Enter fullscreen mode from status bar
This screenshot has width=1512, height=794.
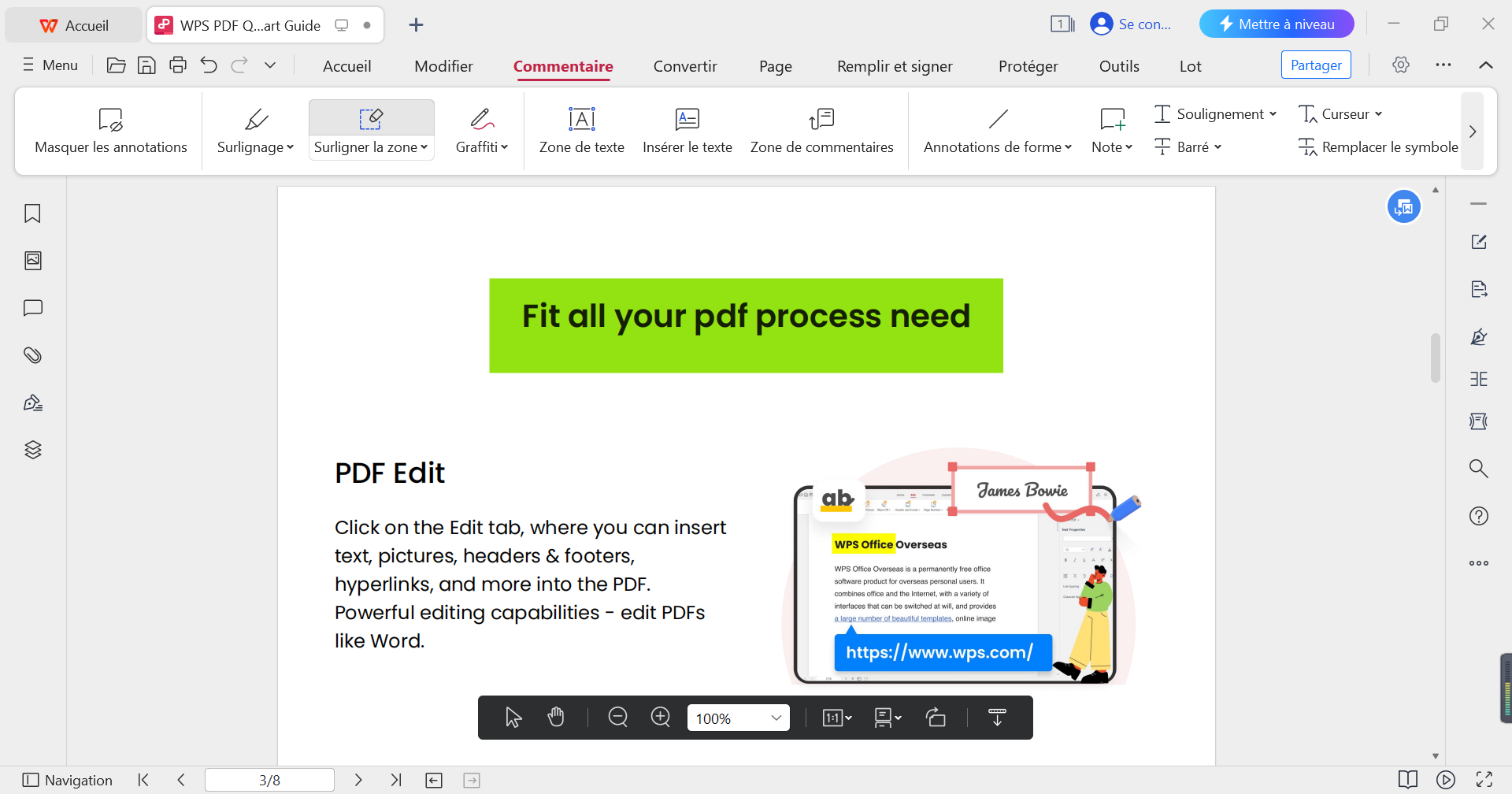[x=1484, y=780]
